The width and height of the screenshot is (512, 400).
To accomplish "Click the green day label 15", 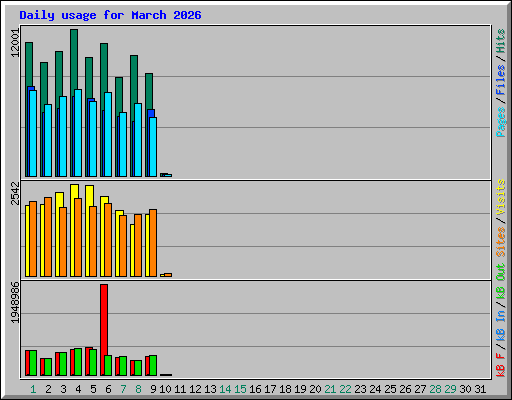I will [x=240, y=389].
